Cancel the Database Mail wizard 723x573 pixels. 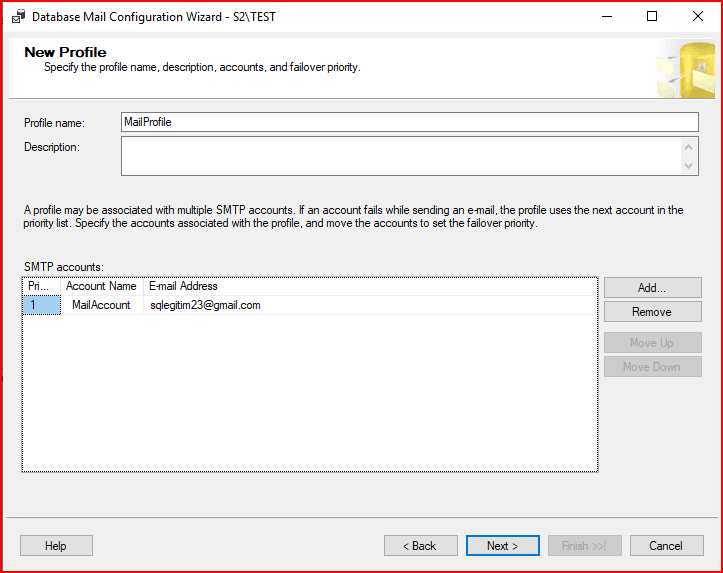click(665, 546)
